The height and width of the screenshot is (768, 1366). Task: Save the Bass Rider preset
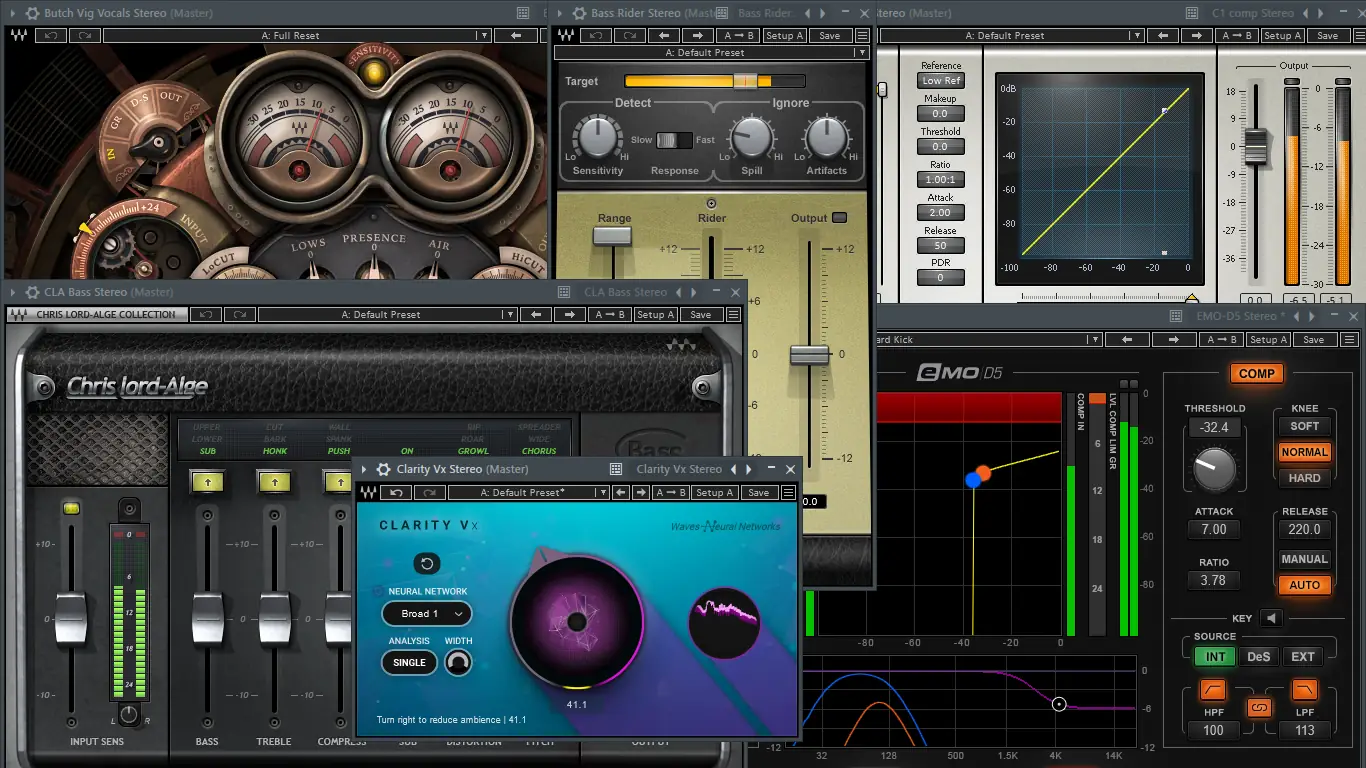tap(830, 35)
